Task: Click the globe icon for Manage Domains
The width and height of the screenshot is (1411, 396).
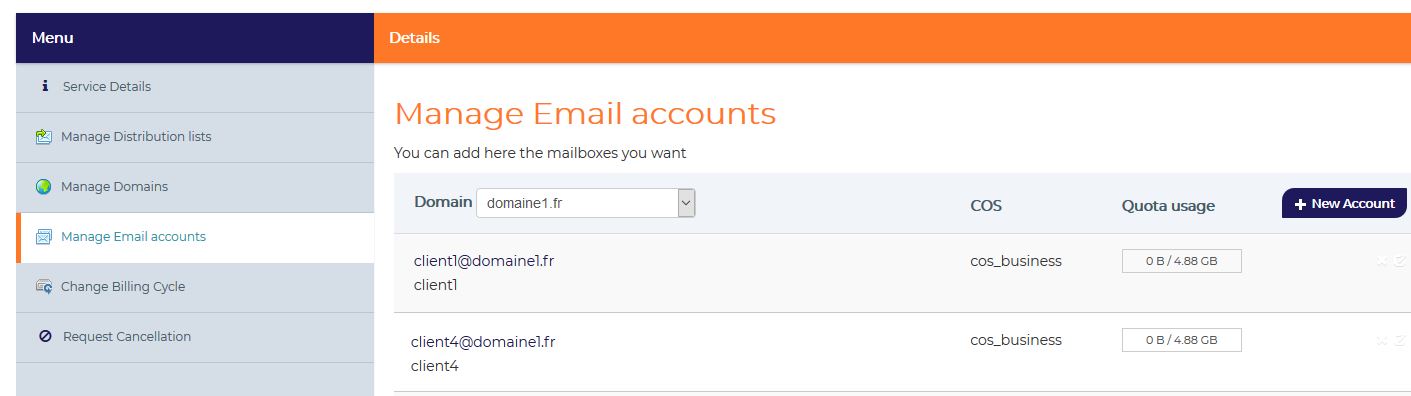Action: coord(44,187)
